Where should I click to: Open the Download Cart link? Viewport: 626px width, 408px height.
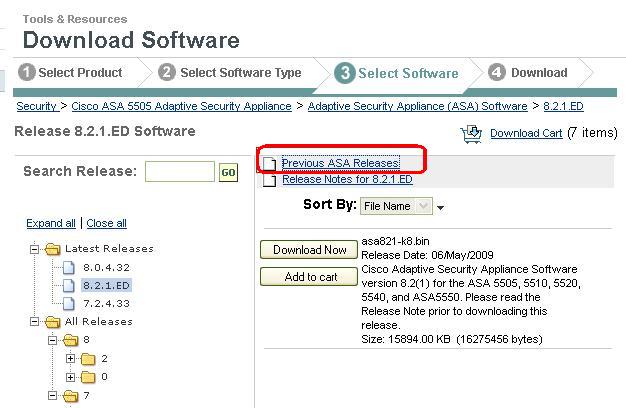coord(526,133)
